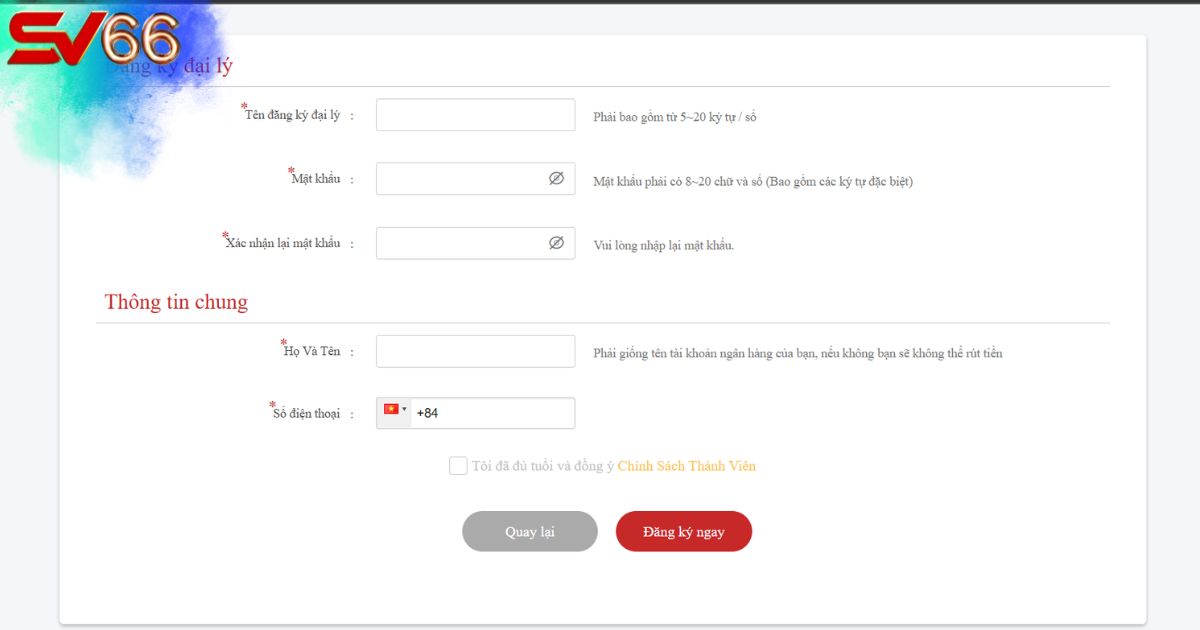Click inside the Mật khẩu input field
Viewport: 1200px width, 630px height.
(x=460, y=179)
